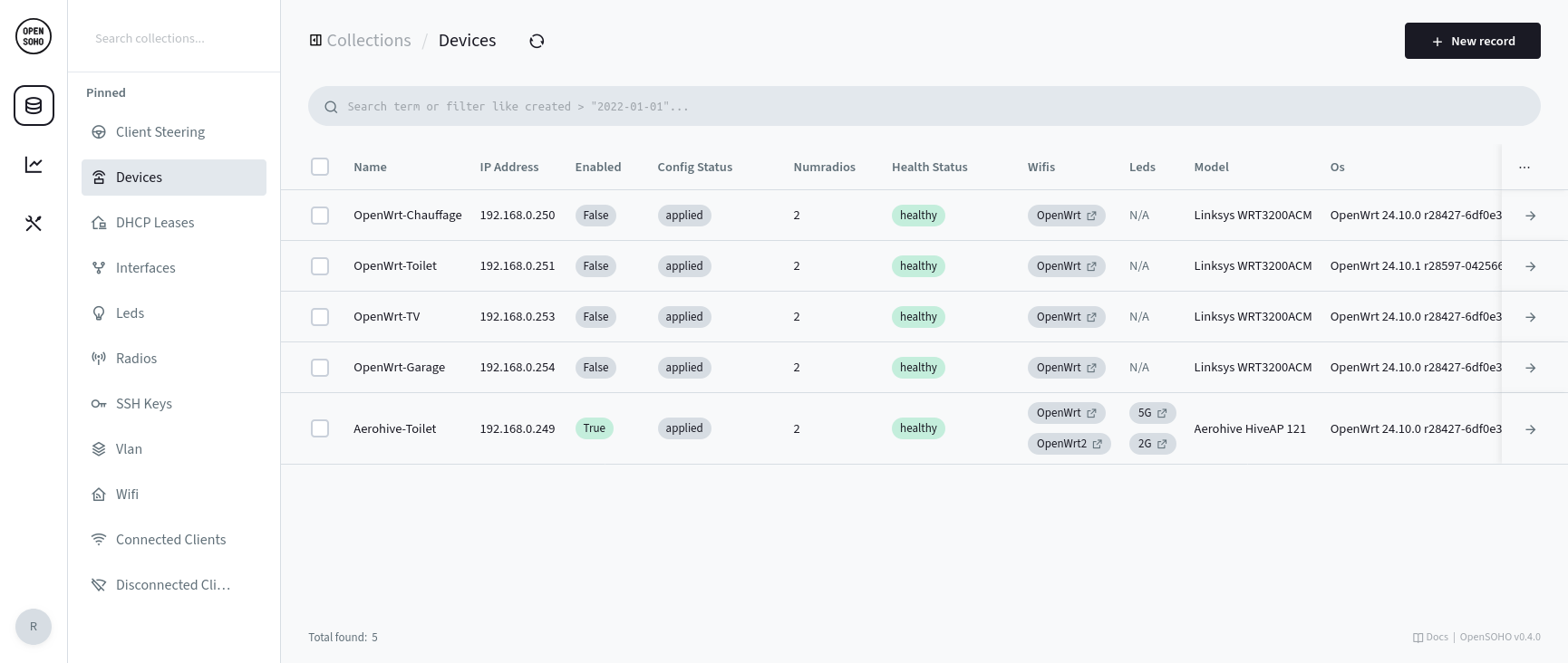Focus the record search filter field

pos(924,106)
